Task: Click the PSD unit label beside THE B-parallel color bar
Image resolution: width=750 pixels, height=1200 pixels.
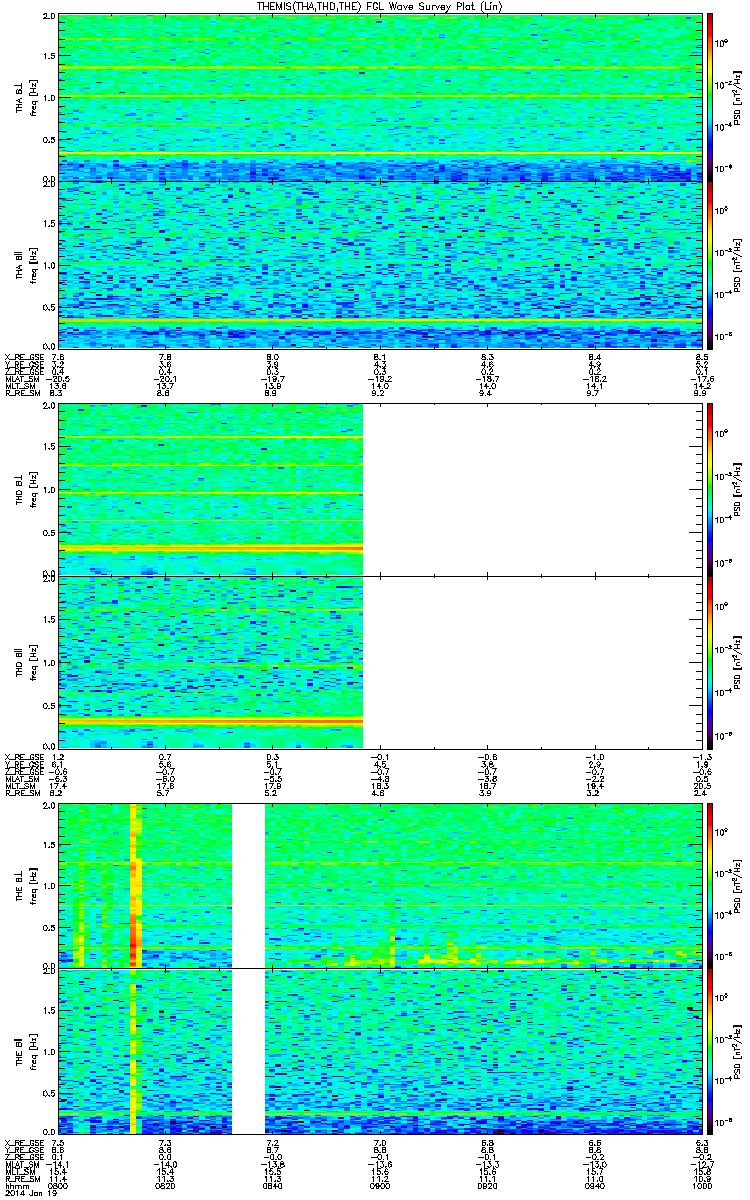Action: pyautogui.click(x=739, y=1051)
